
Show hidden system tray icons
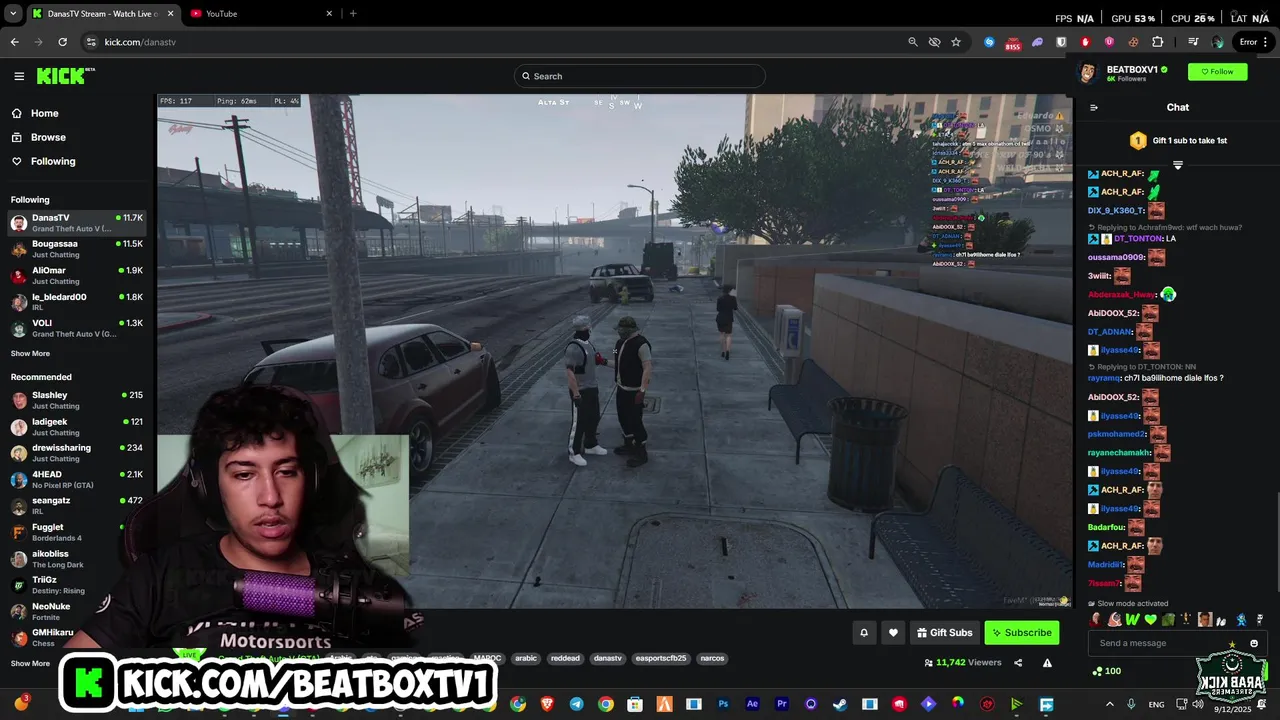1109,704
